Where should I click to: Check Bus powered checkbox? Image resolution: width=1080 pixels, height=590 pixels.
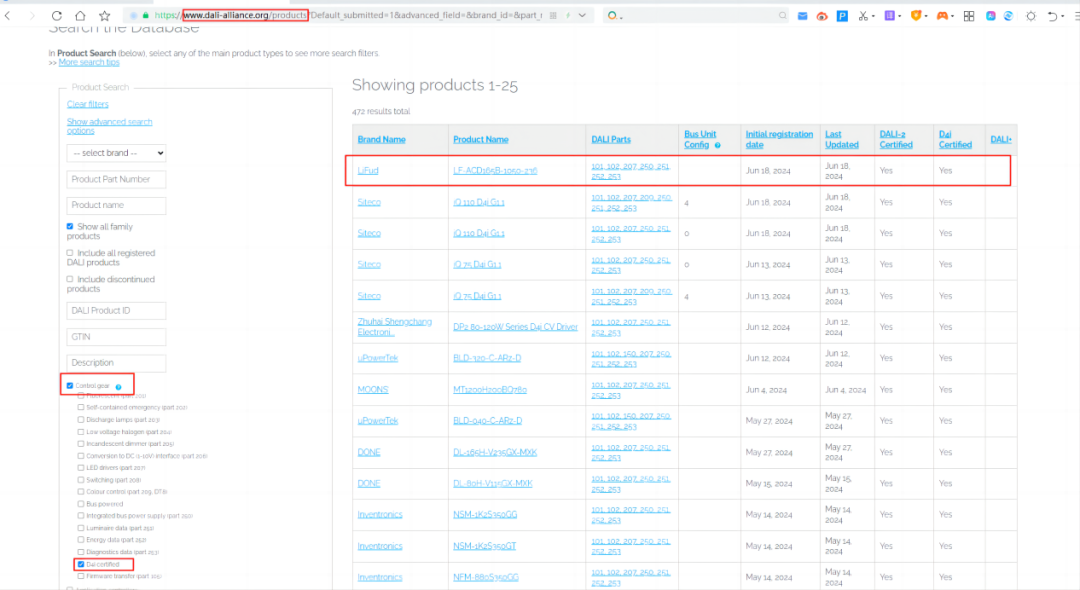click(x=81, y=504)
